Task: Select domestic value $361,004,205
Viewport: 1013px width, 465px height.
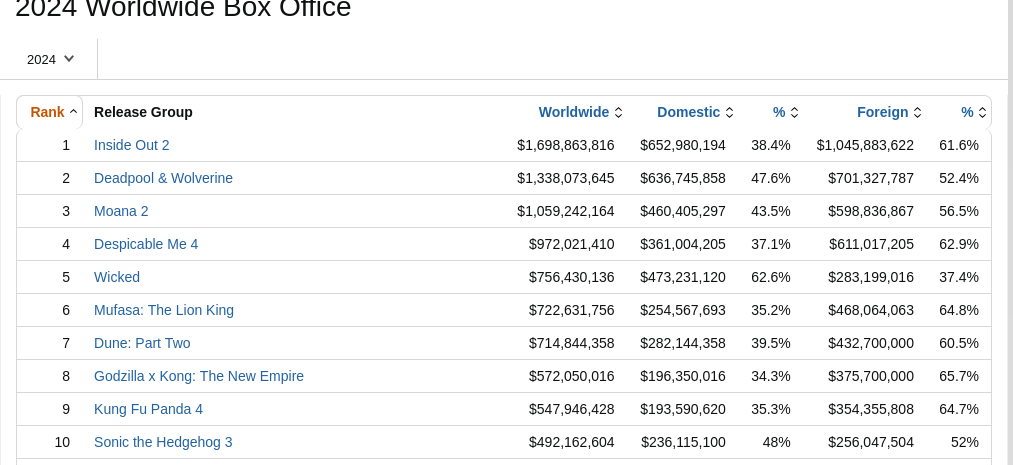Action: point(683,244)
